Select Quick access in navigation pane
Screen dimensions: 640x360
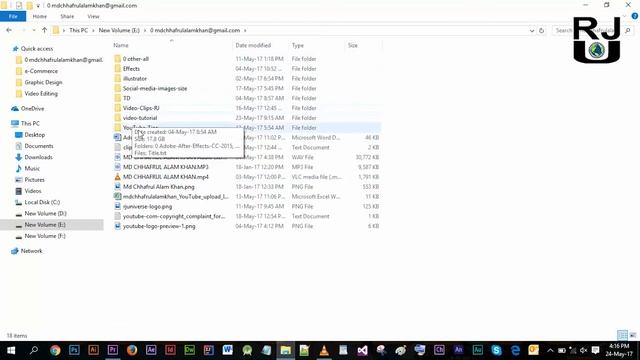point(37,49)
